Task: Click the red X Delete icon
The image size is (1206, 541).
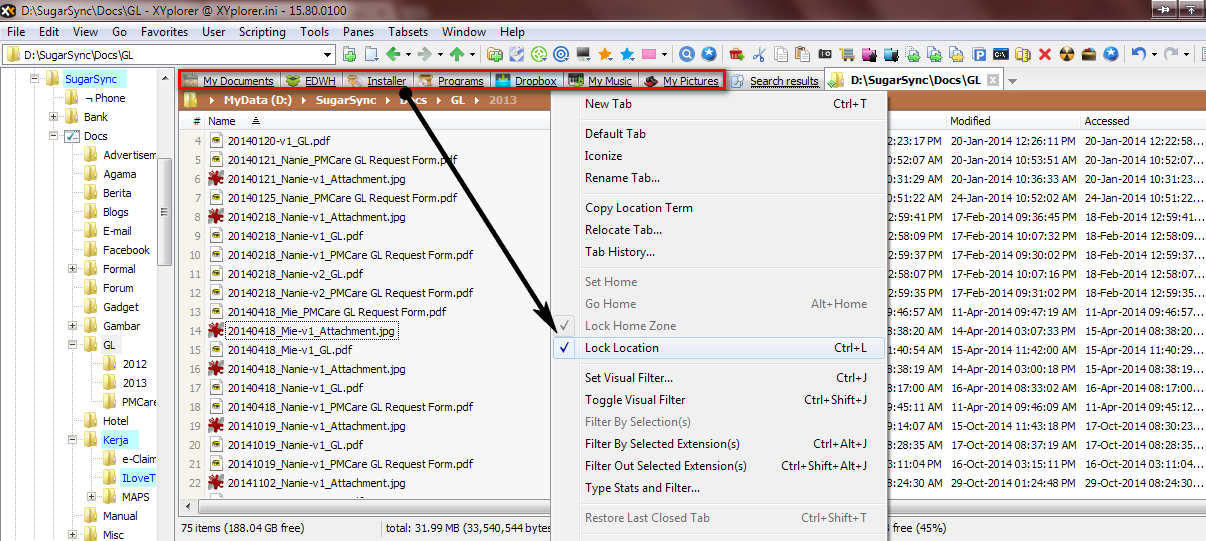Action: point(1045,54)
